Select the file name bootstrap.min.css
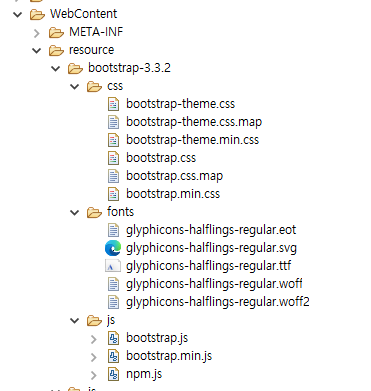371x391 pixels. tap(173, 194)
